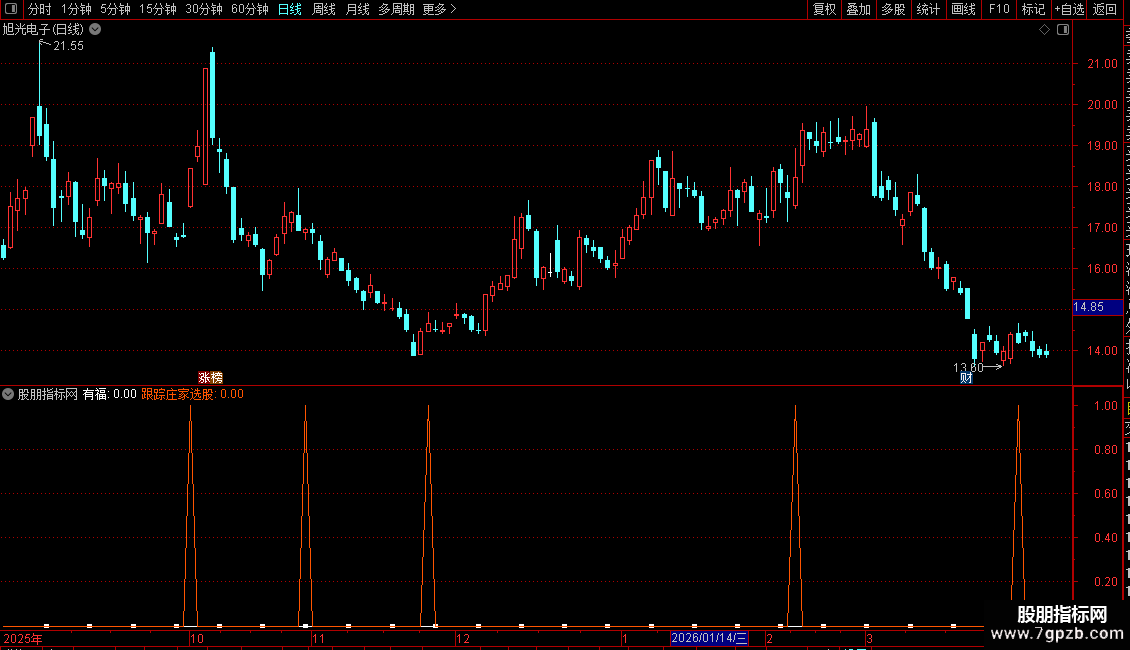Click the 17.00 price axis label
This screenshot has width=1130, height=650.
(1103, 228)
